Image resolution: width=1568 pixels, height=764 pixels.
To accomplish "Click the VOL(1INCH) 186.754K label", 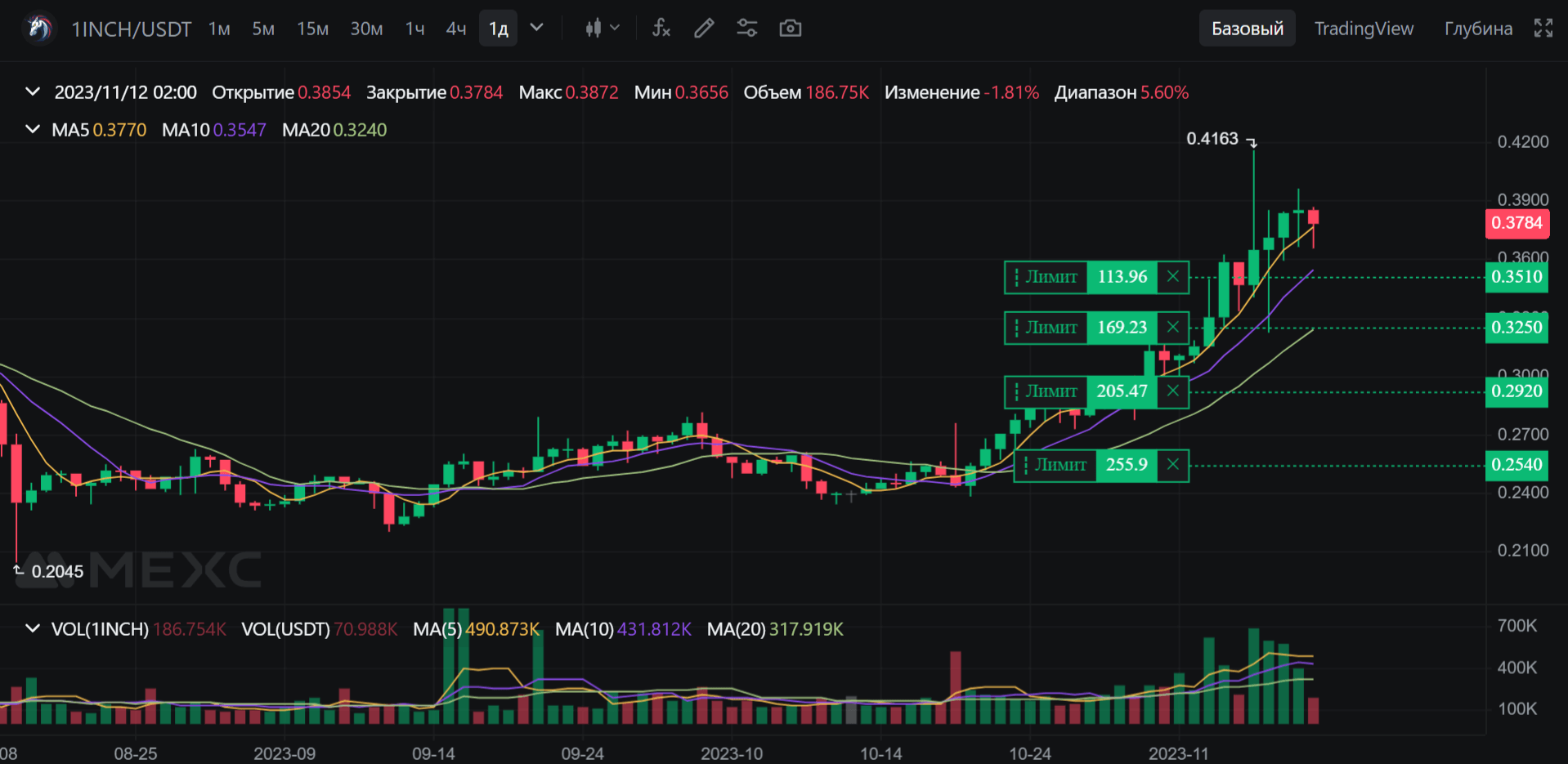I will click(138, 629).
